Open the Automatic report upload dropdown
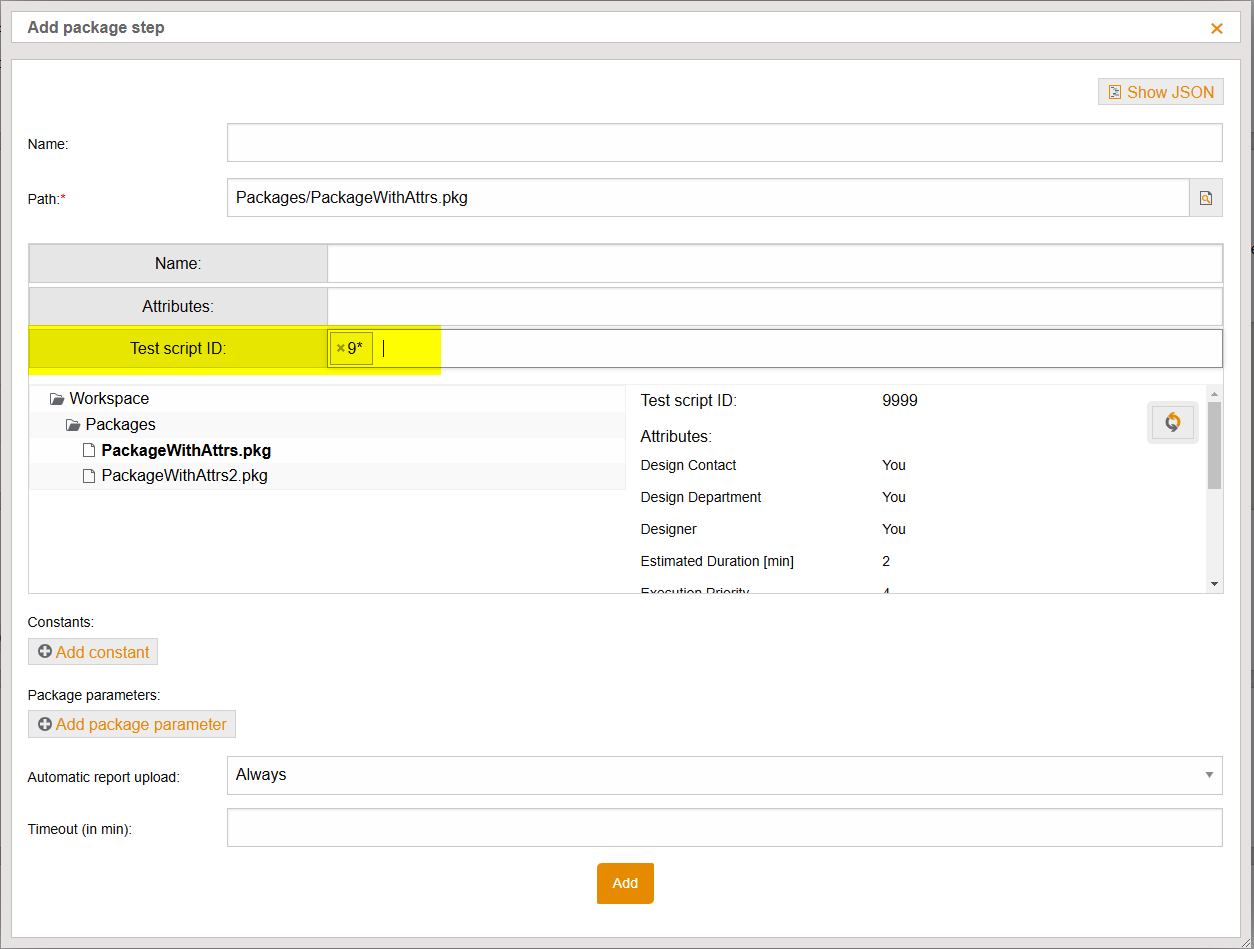 coord(1207,775)
